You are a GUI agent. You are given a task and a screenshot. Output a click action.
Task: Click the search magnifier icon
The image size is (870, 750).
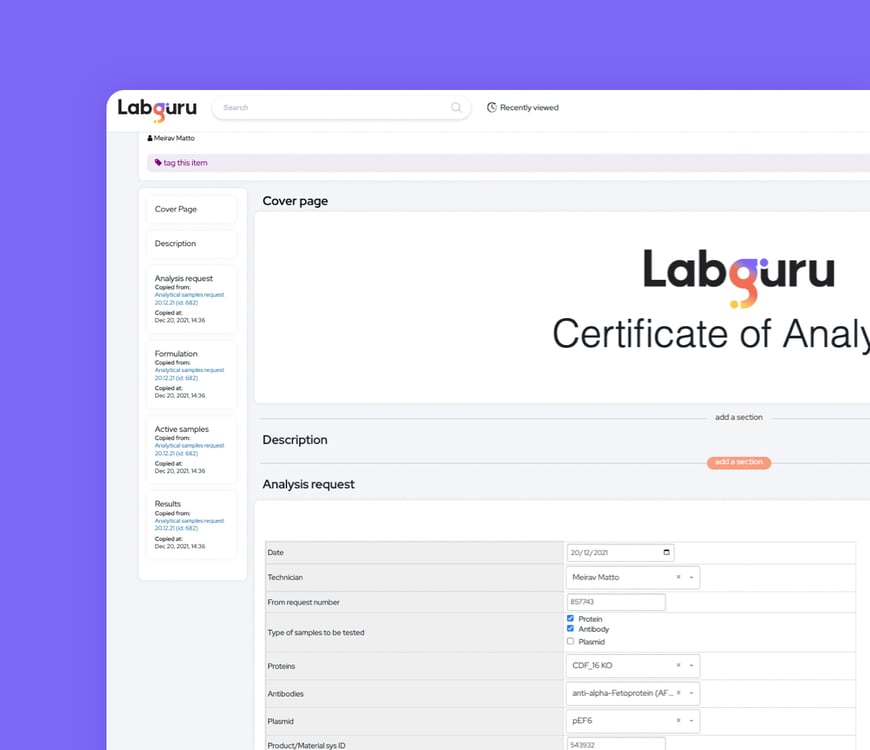455,107
